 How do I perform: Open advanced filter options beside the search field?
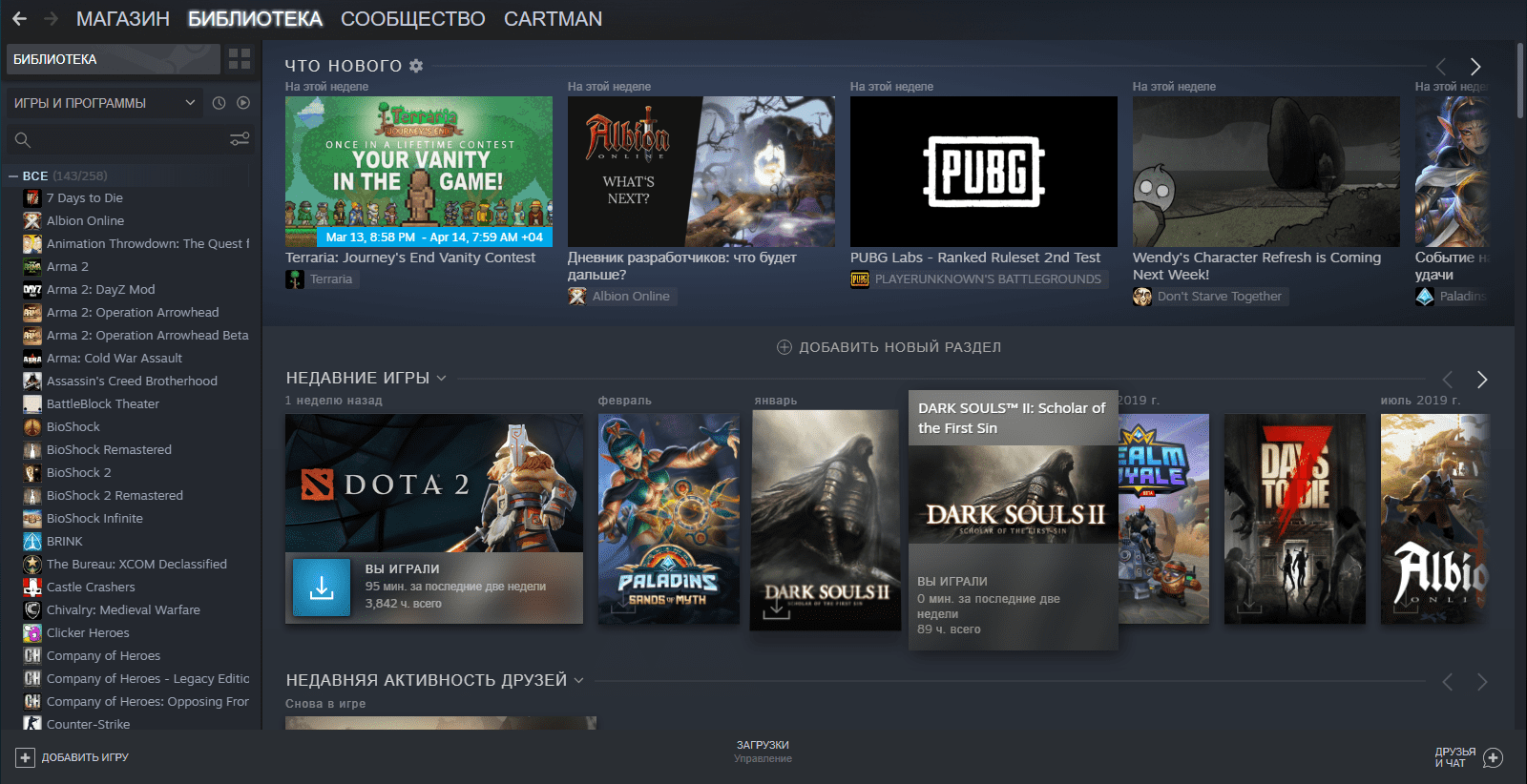tap(240, 139)
